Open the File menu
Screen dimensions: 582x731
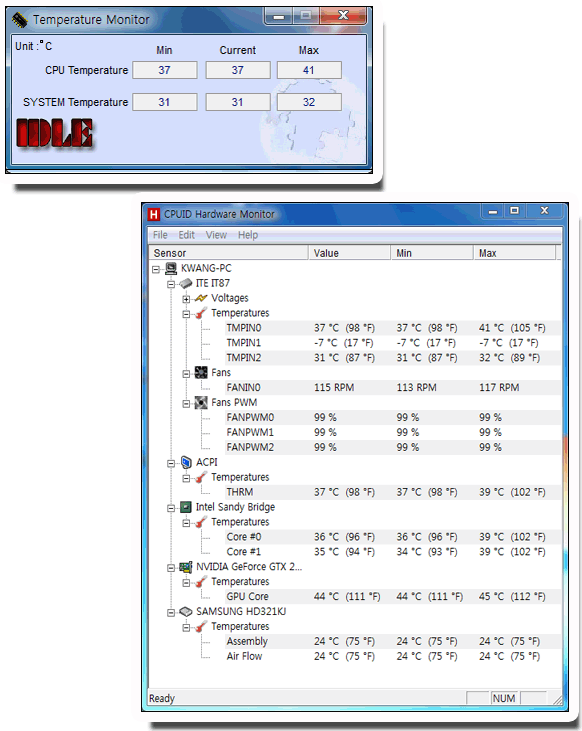tap(160, 235)
